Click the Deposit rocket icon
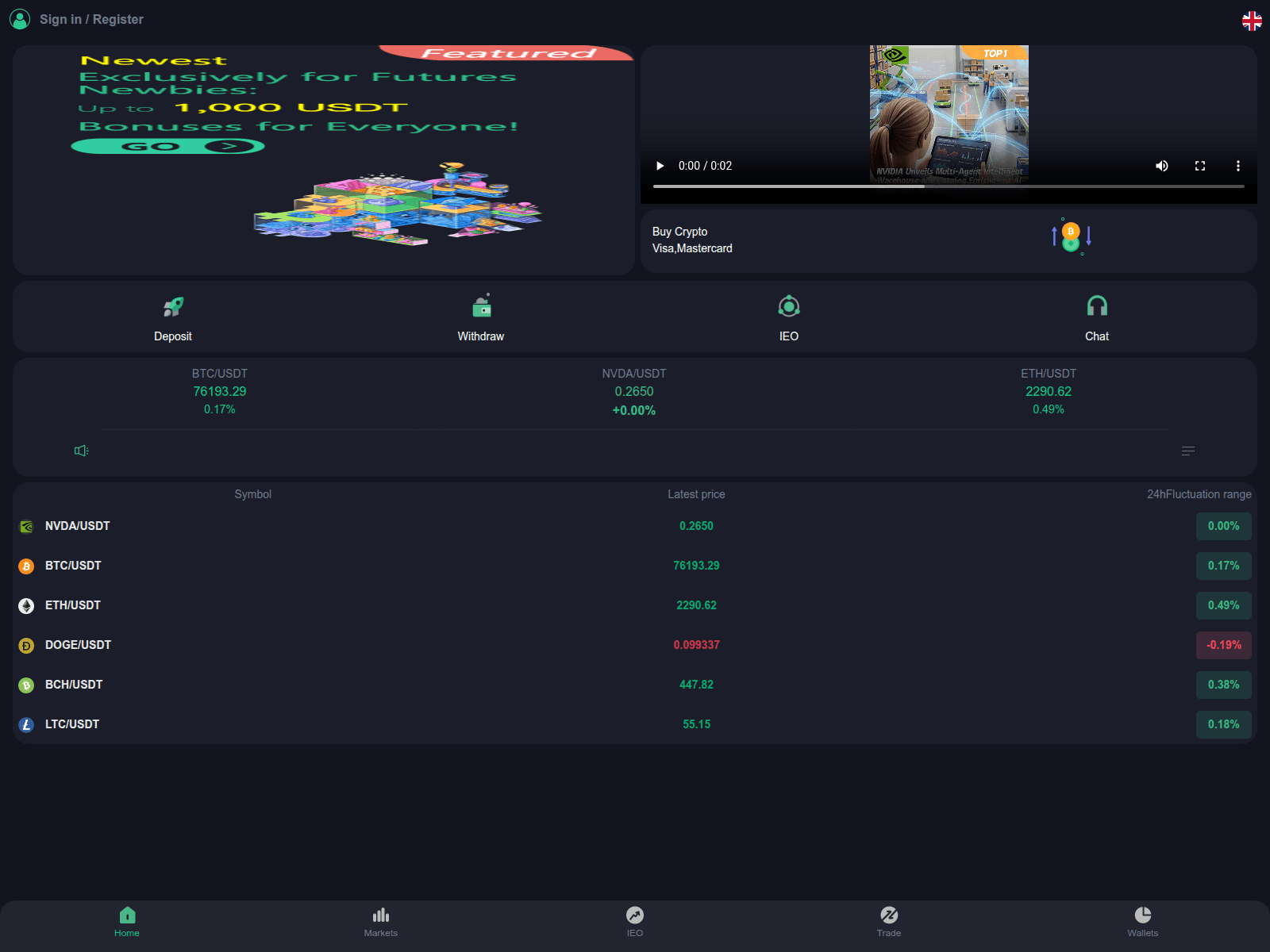This screenshot has width=1270, height=952. coord(173,307)
